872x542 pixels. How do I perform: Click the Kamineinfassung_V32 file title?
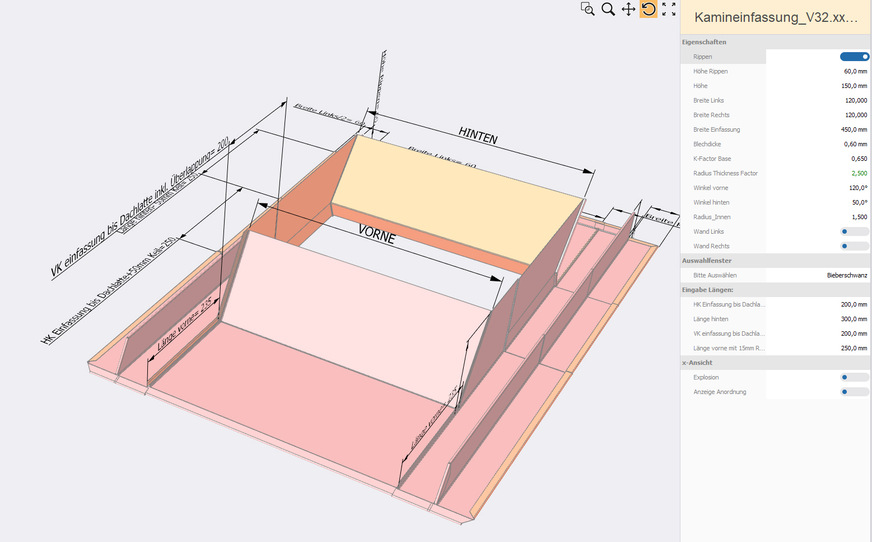pyautogui.click(x=775, y=18)
